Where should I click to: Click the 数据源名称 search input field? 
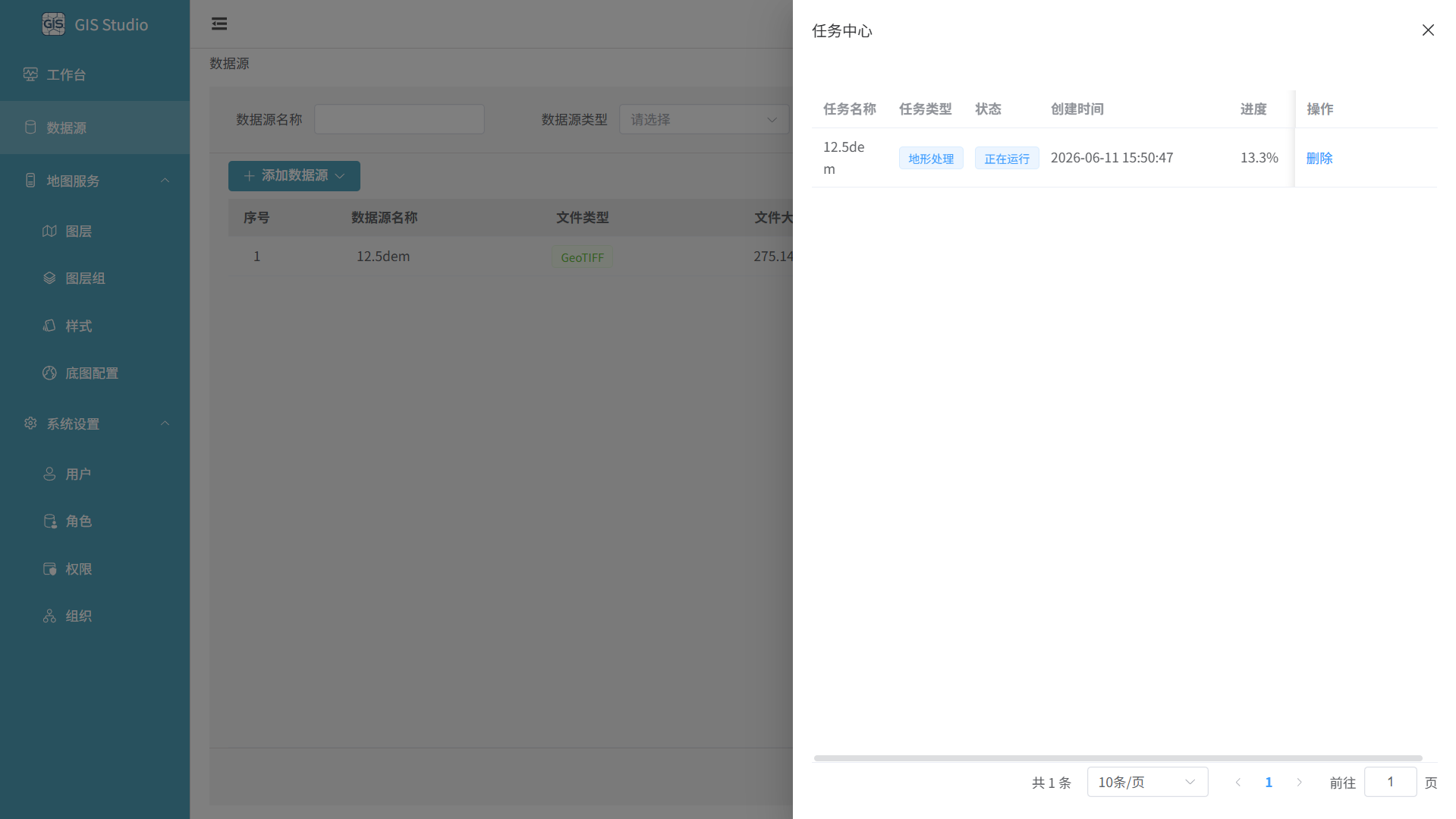pyautogui.click(x=399, y=119)
